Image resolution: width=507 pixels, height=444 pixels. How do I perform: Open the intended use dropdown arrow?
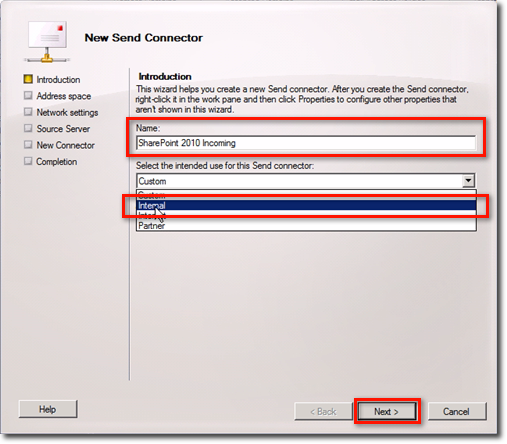pyautogui.click(x=468, y=180)
